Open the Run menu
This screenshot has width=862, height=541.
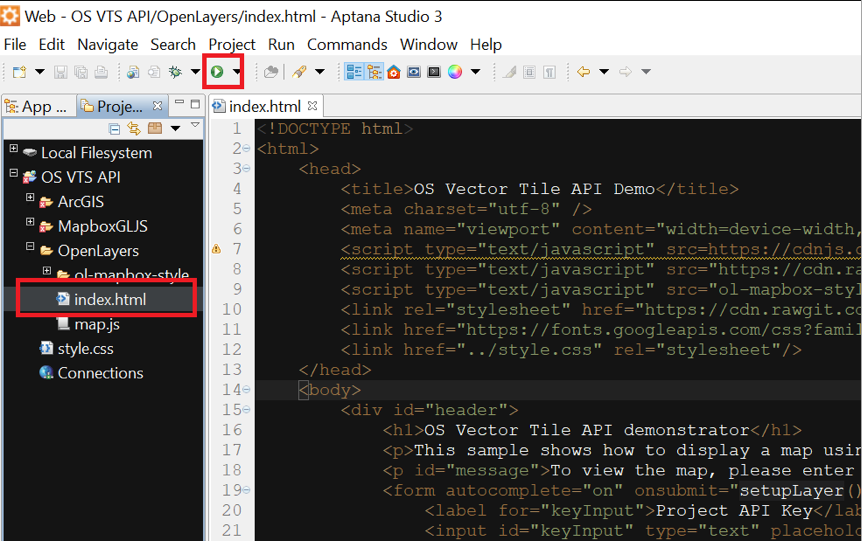coord(281,45)
